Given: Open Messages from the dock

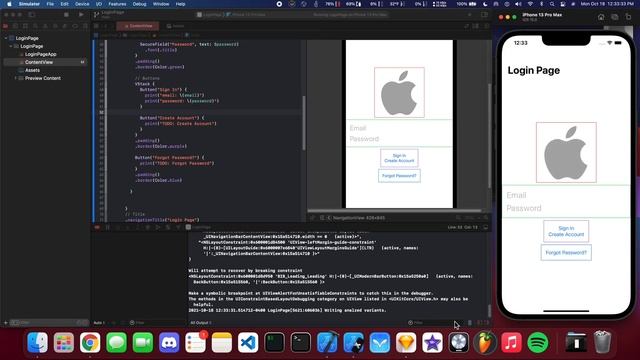Looking at the screenshot, I should [116, 342].
